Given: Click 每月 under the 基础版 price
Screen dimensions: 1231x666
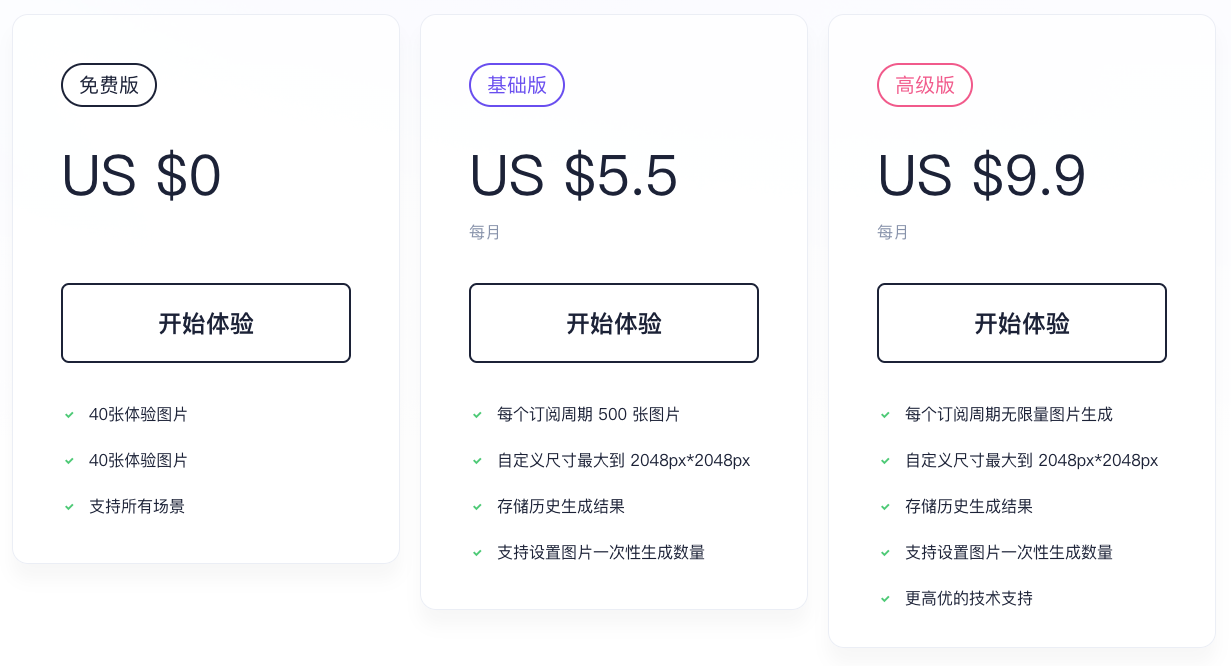Looking at the screenshot, I should click(x=484, y=232).
